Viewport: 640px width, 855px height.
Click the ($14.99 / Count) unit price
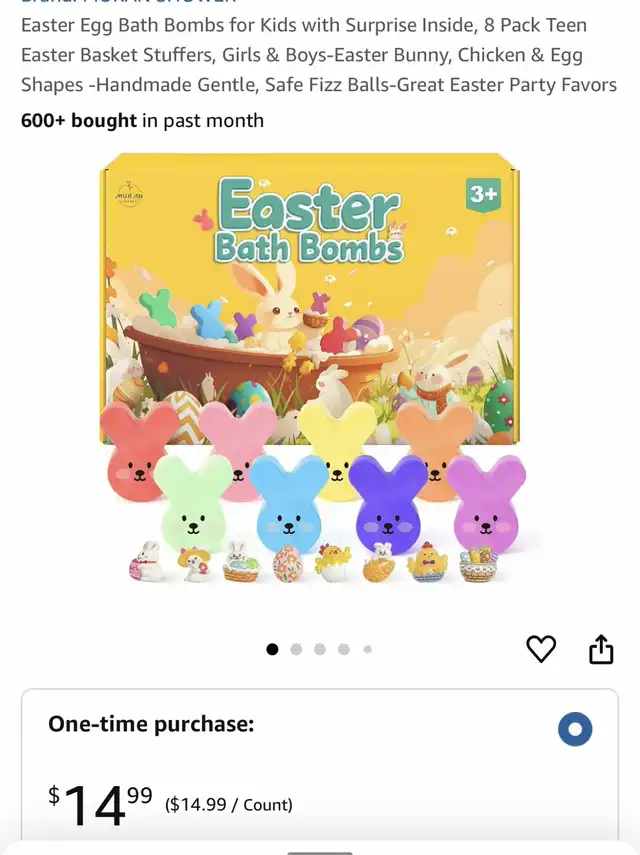pos(229,804)
